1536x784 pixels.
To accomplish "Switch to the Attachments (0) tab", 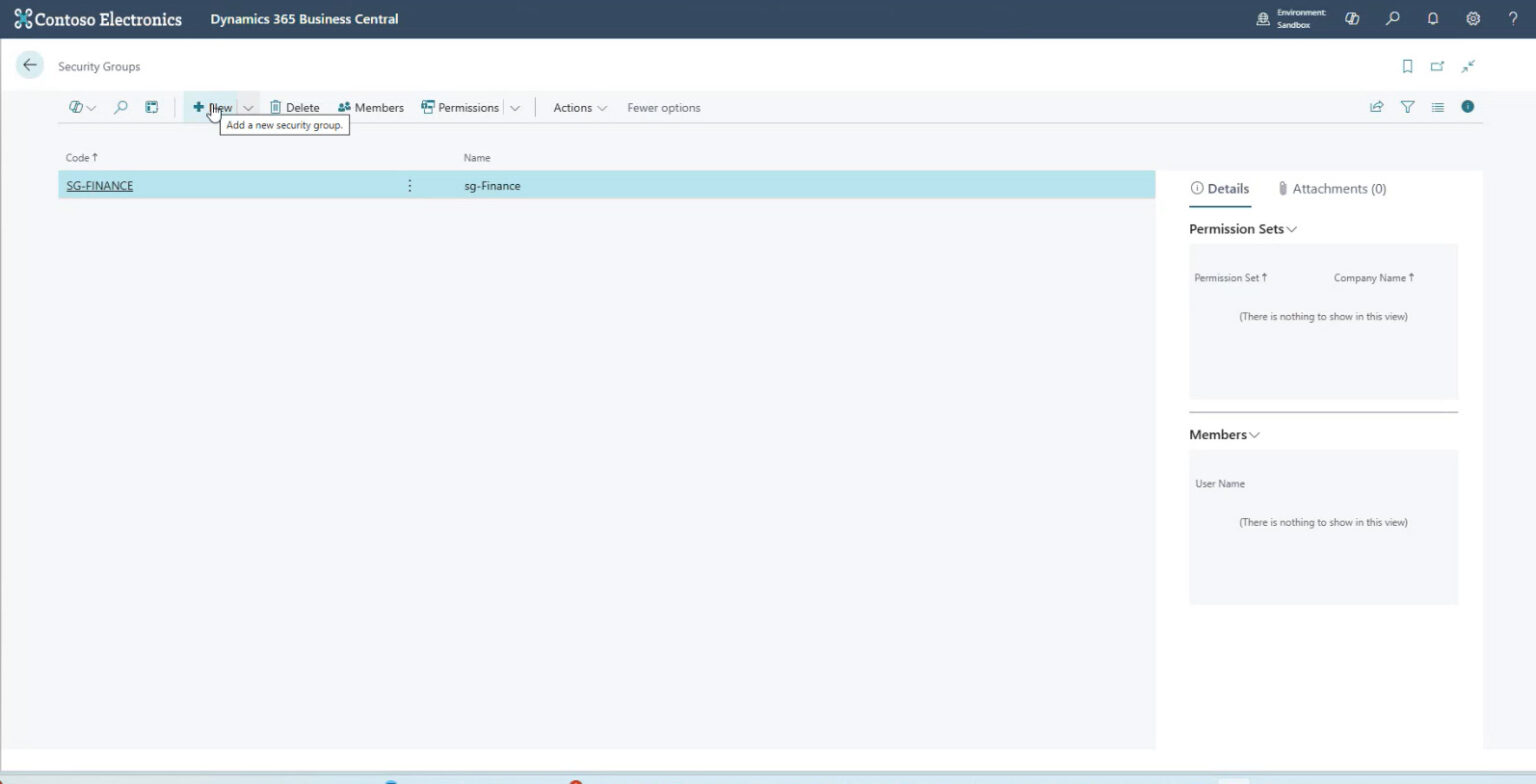I will coord(1332,188).
